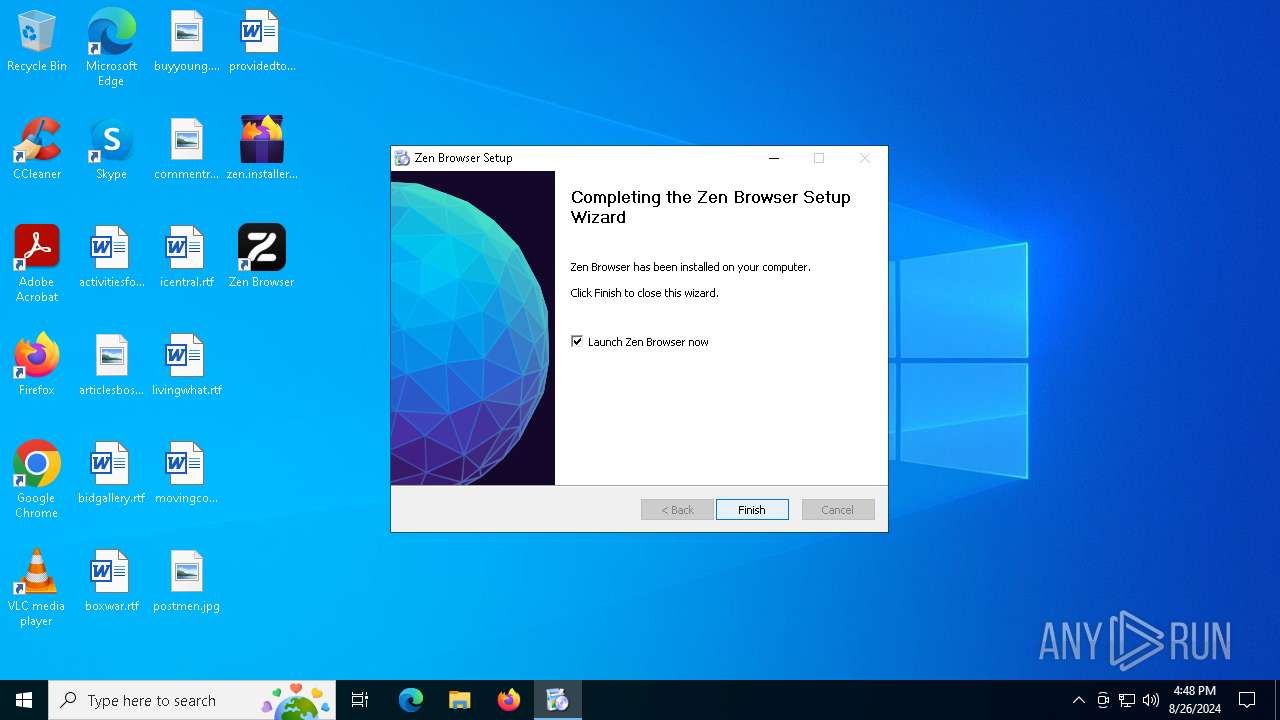Screen dimensions: 1280x720
Task: Select the providedto Word document icon
Action: [262, 42]
